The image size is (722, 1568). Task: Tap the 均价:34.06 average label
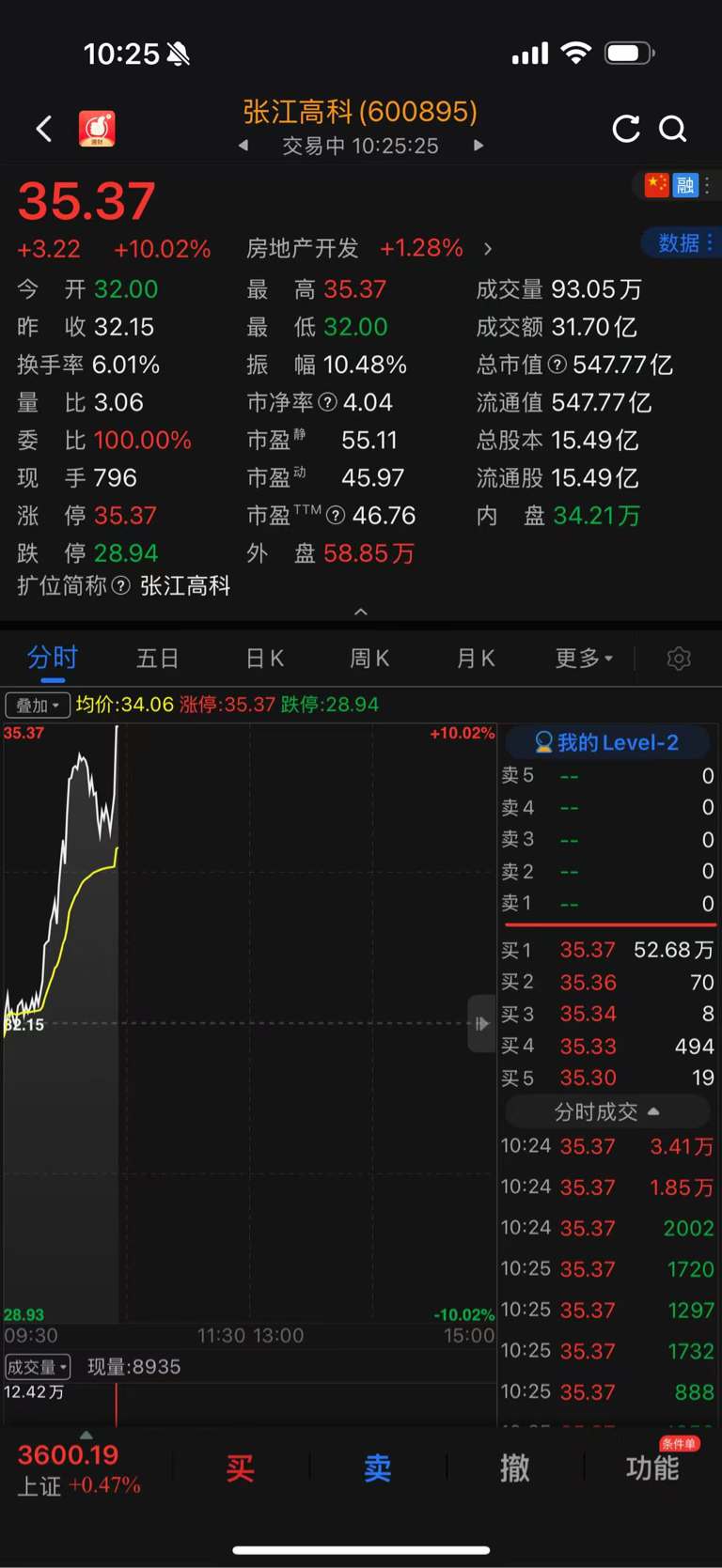pyautogui.click(x=125, y=705)
